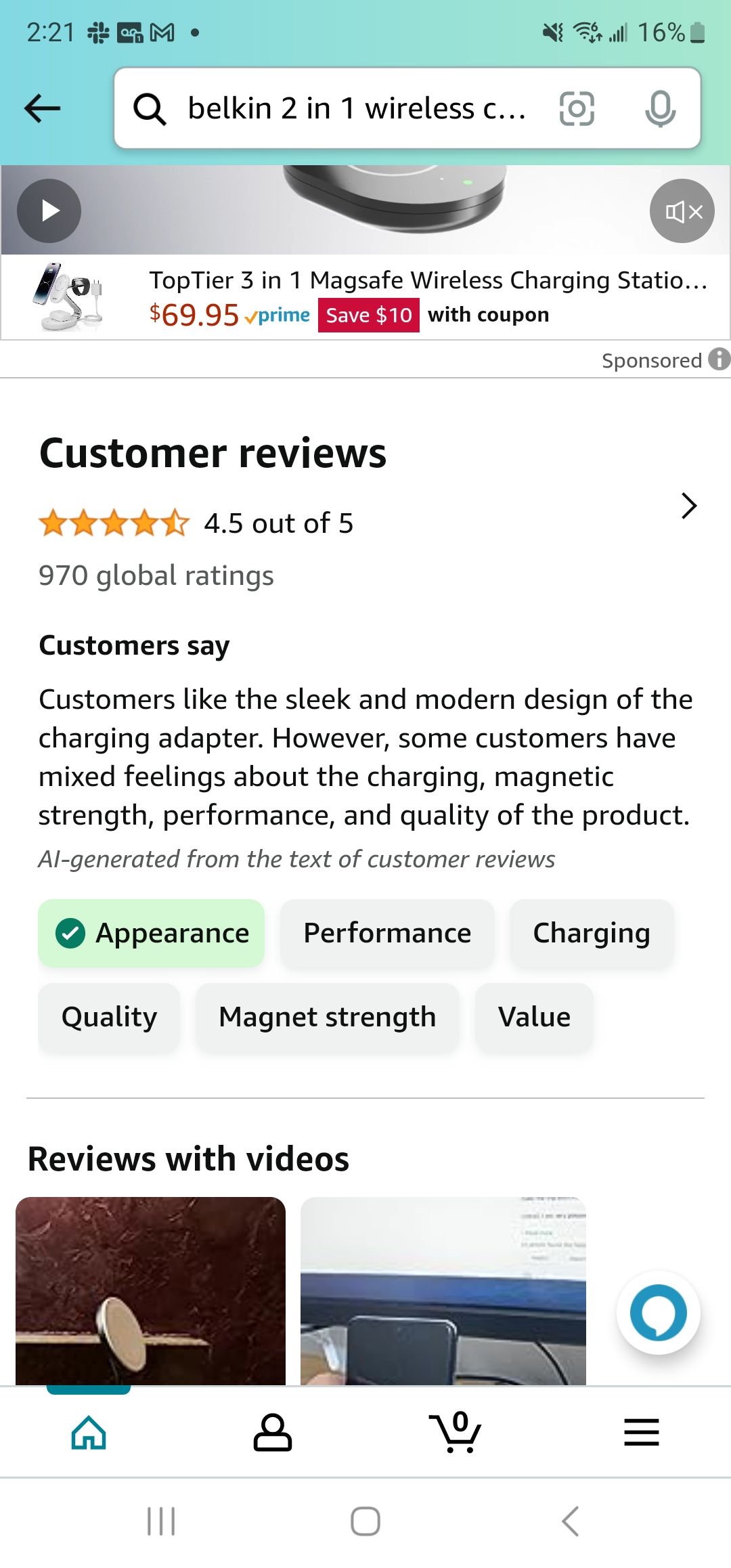
Task: Expand all customer reviews via chevron
Action: tap(688, 505)
